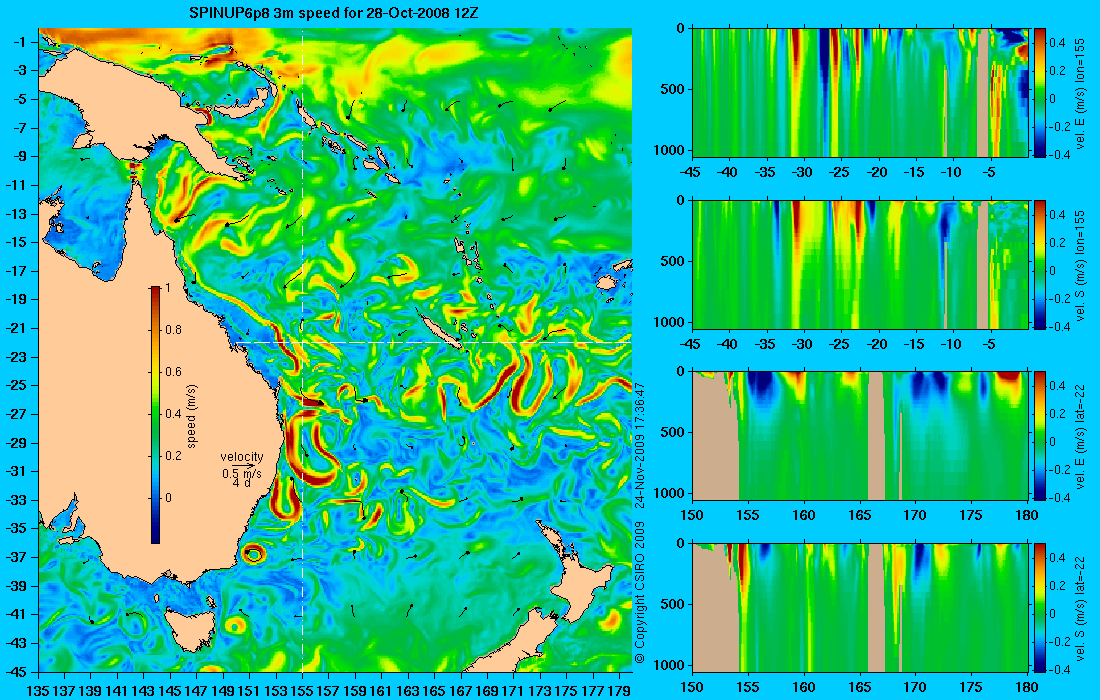Viewport: 1100px width, 700px height.
Task: Open the eastward velocity section plot at lon=155
Action: pos(860,93)
